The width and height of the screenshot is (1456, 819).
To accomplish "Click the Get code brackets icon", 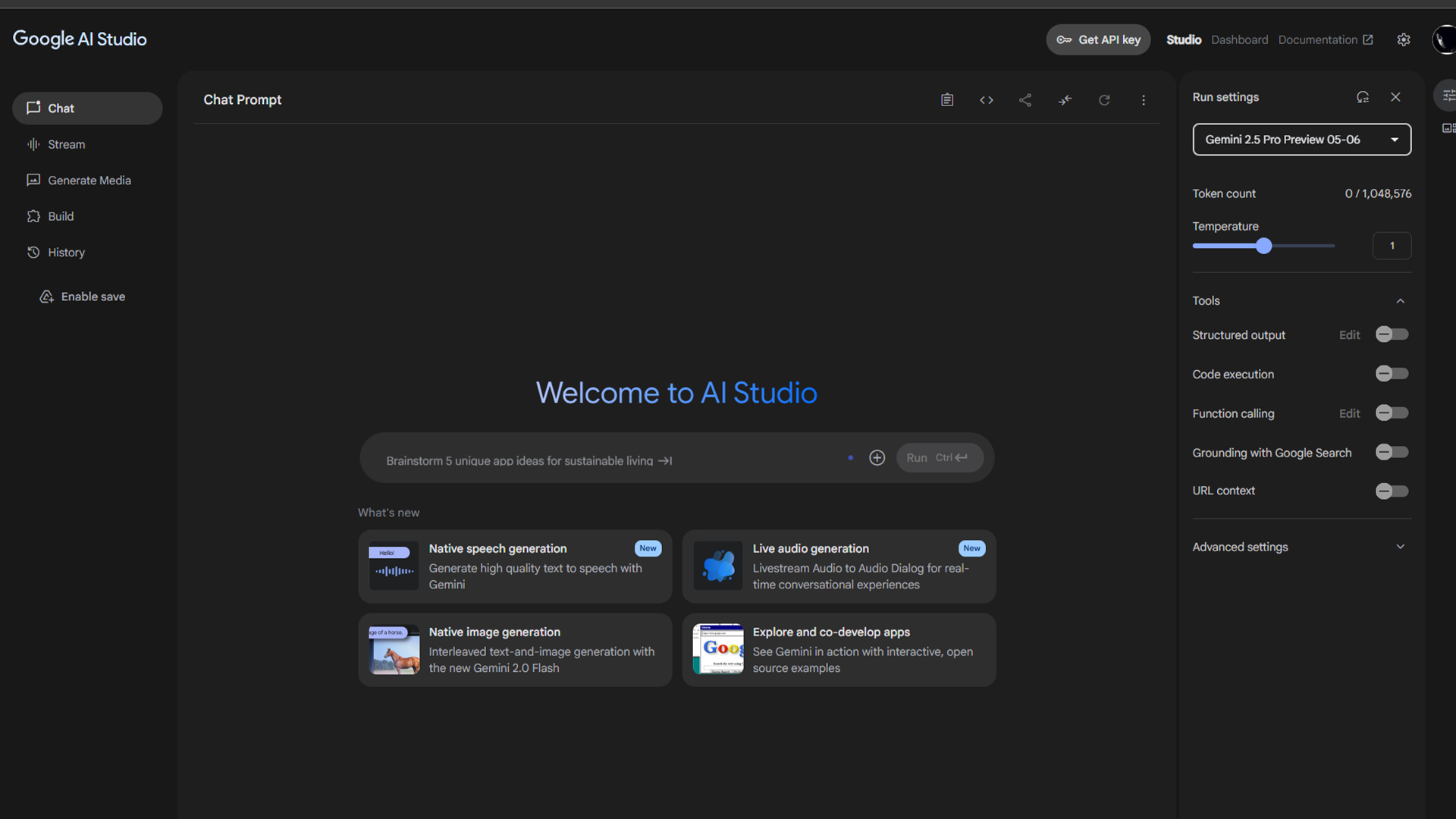I will (986, 100).
